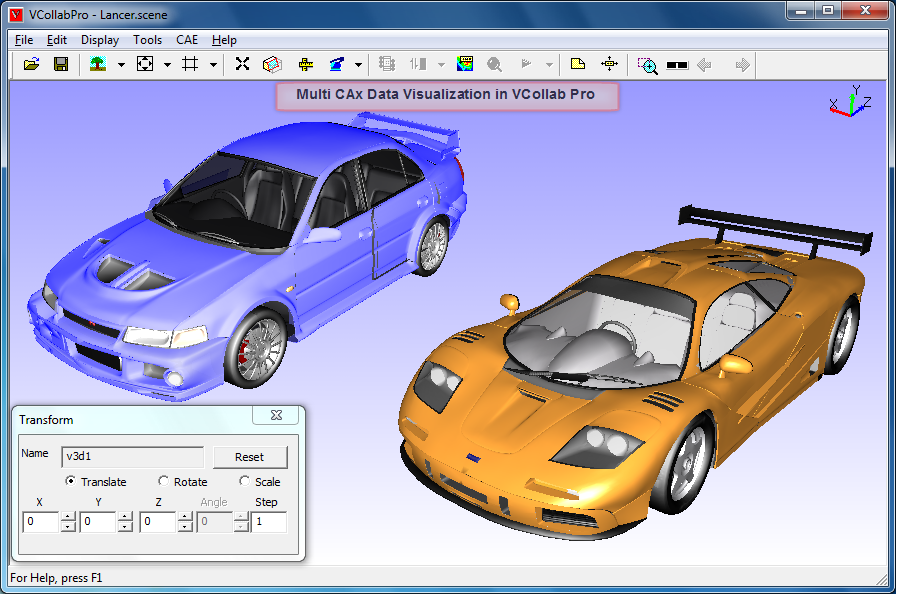Click the Step value input field
900x600 pixels.
click(x=269, y=522)
